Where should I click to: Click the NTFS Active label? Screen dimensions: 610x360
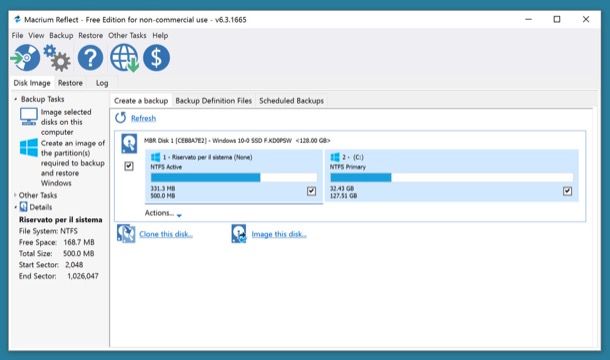pos(166,167)
